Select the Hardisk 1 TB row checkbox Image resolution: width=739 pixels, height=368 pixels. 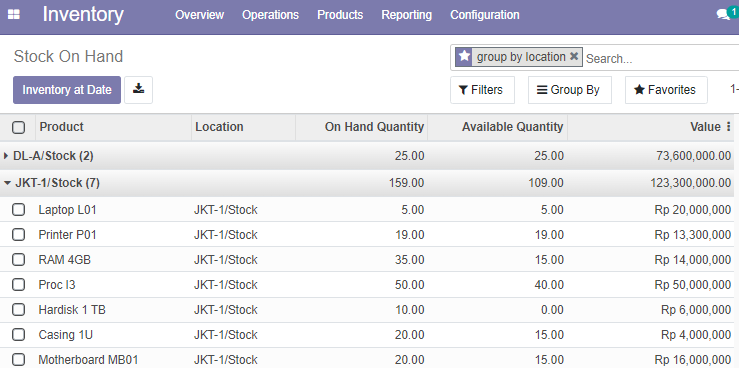(18, 310)
